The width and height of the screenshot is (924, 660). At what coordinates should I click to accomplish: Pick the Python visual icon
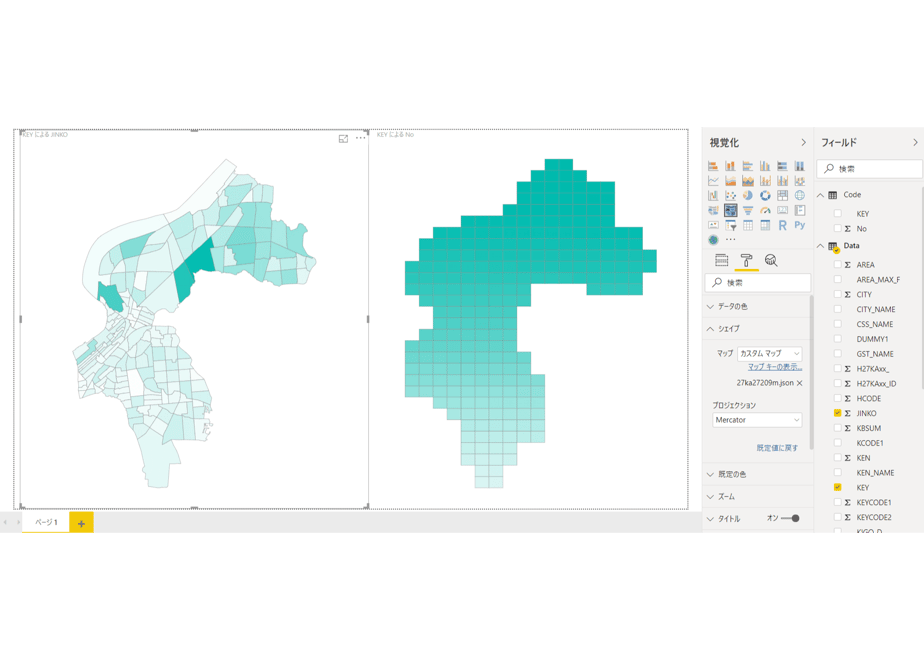click(800, 225)
